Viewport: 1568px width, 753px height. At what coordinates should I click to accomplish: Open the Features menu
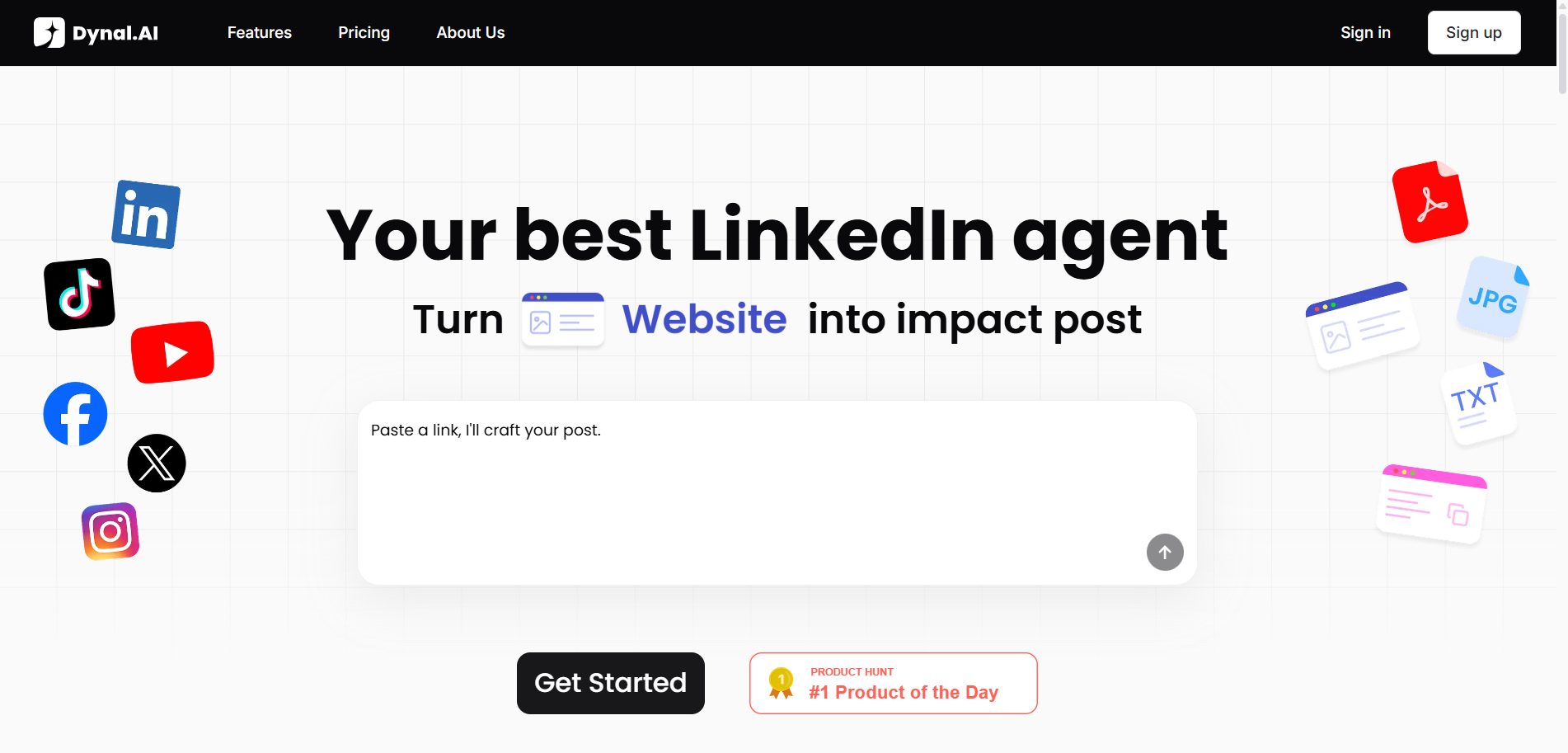pyautogui.click(x=259, y=32)
